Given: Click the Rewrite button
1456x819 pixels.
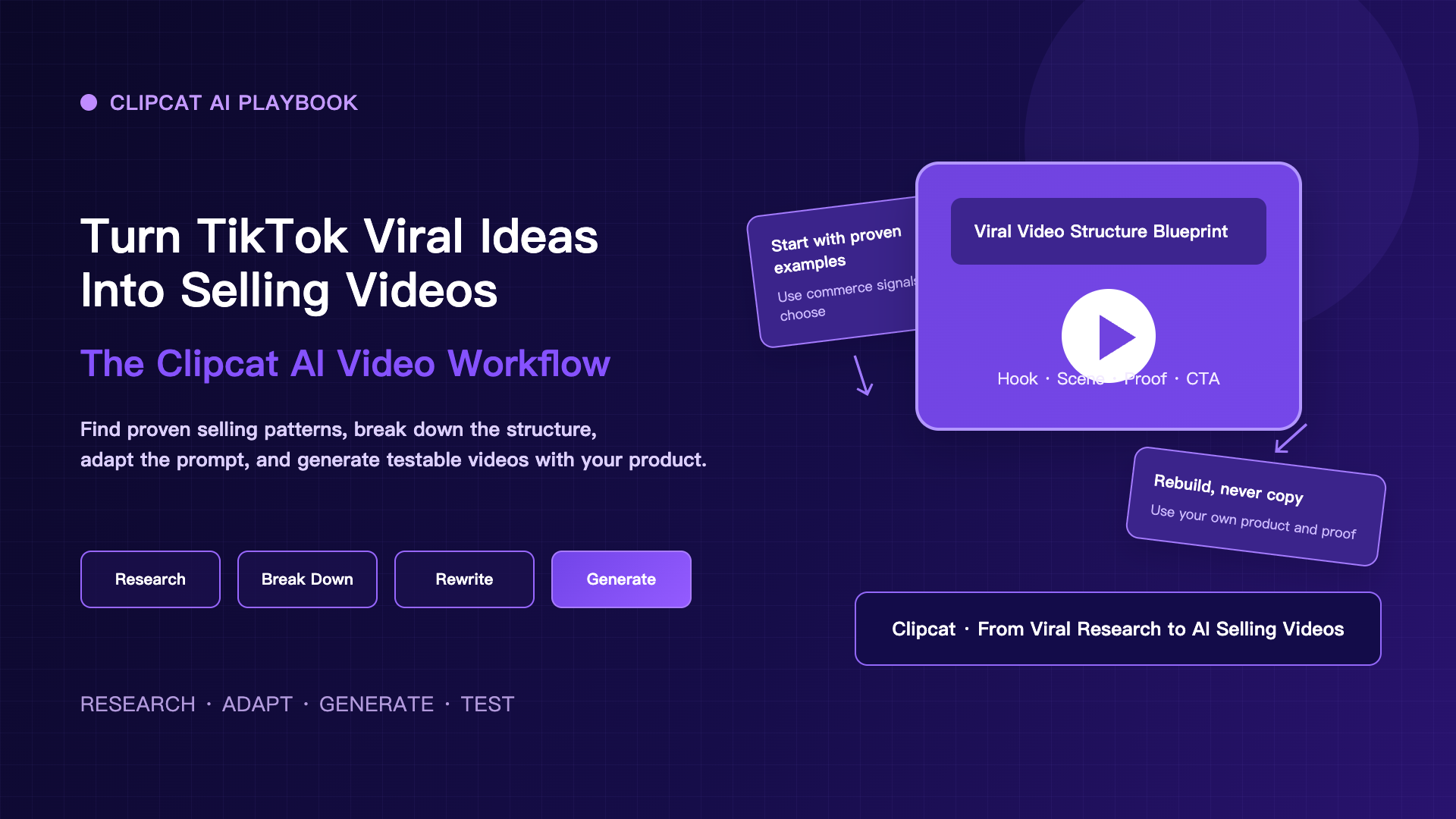Looking at the screenshot, I should click(x=464, y=579).
